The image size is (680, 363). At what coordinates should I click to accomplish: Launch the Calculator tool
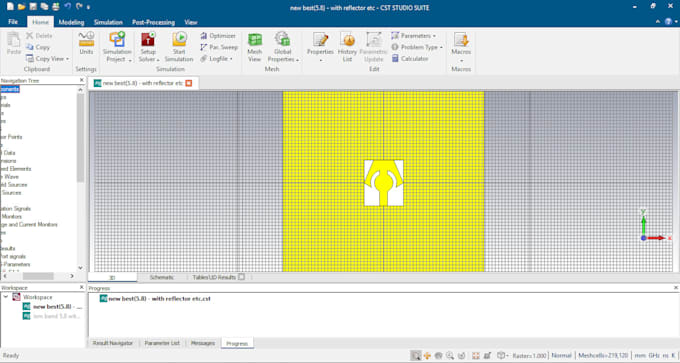pos(410,59)
